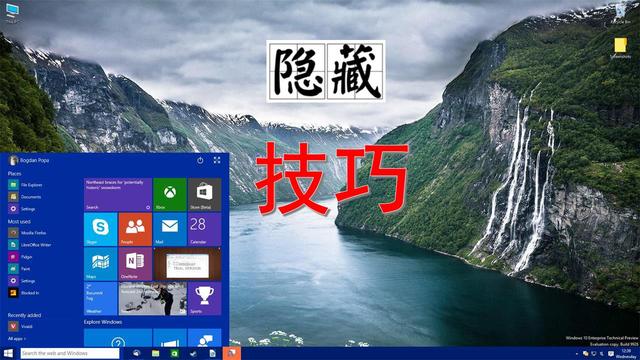
Task: Open the document app on taskbar
Action: [212, 353]
